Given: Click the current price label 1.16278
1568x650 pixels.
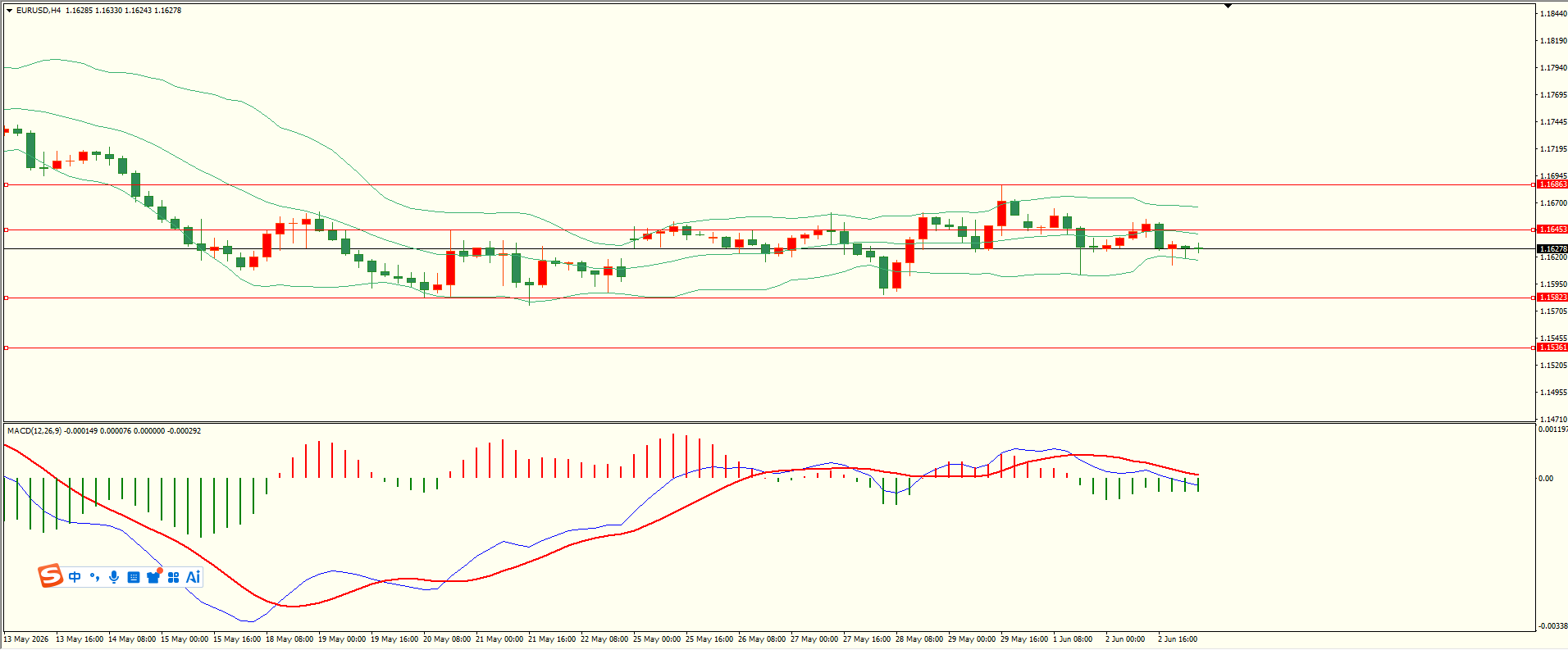Looking at the screenshot, I should click(1552, 248).
